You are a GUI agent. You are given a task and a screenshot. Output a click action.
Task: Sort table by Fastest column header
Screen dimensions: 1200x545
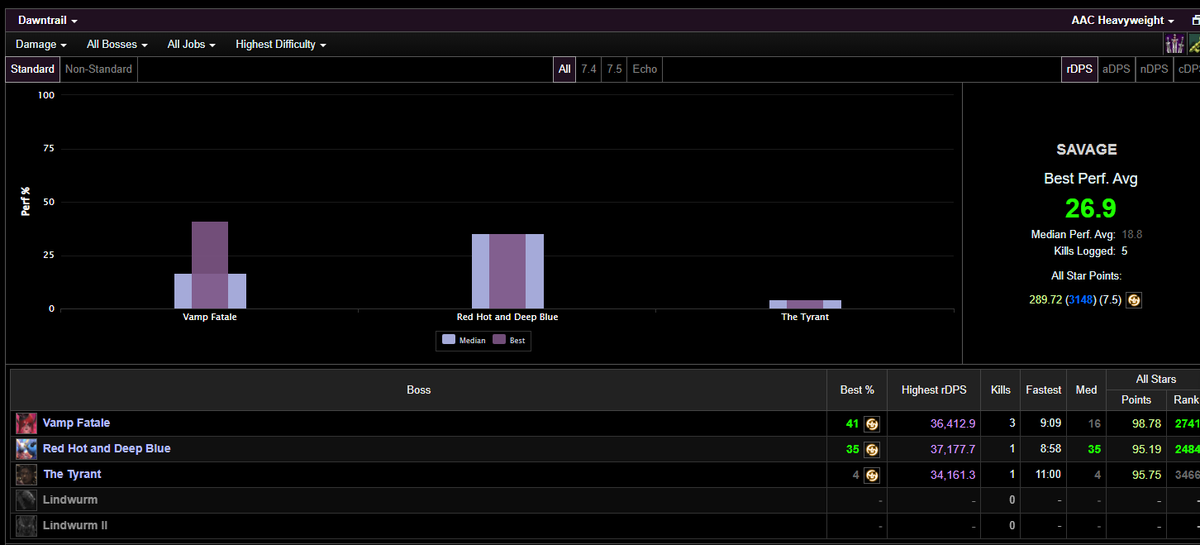(1043, 390)
